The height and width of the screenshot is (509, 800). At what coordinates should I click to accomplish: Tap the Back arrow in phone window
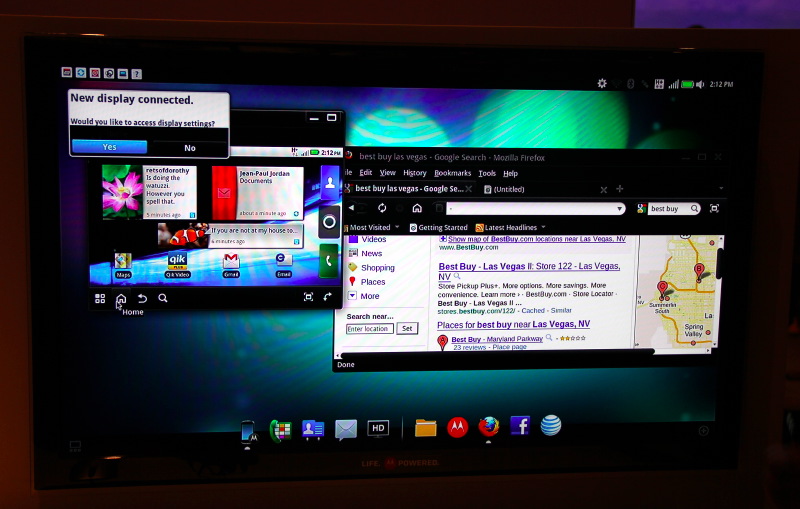[x=142, y=298]
